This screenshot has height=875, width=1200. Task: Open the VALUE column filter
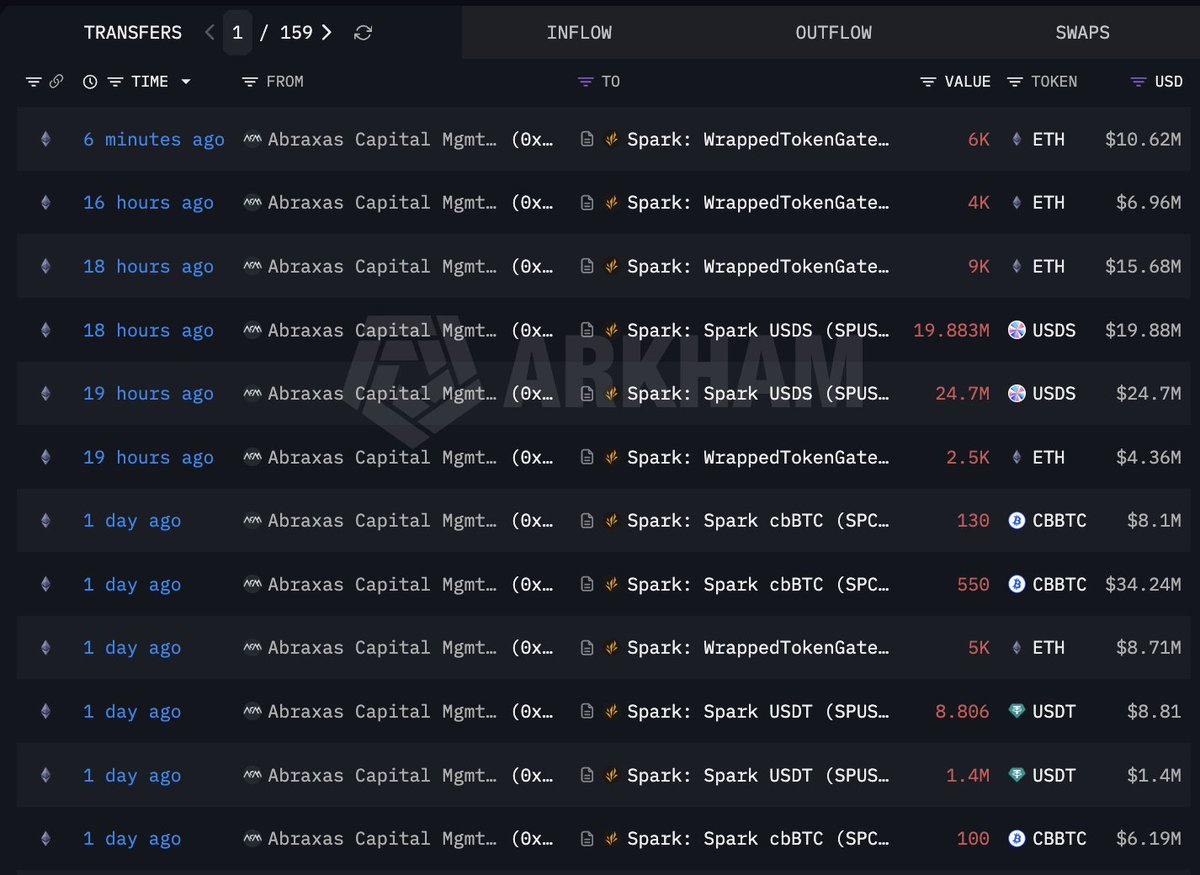click(929, 82)
